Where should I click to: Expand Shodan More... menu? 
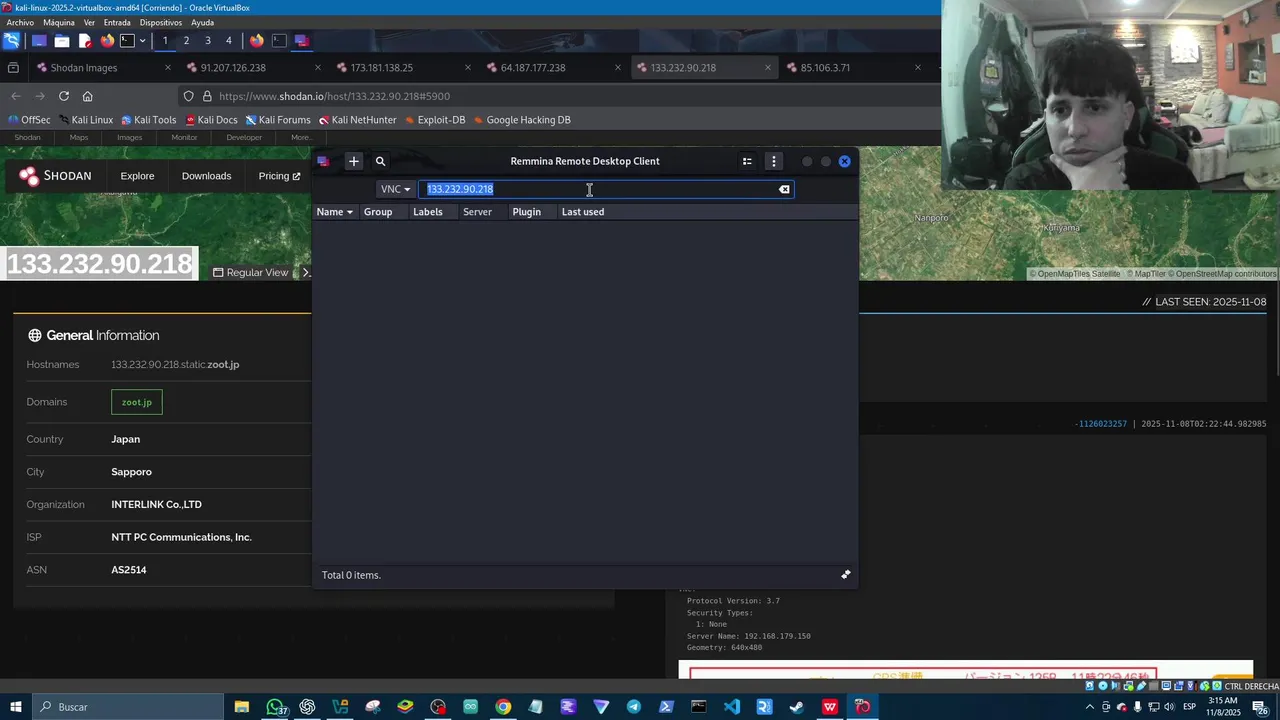tap(302, 137)
